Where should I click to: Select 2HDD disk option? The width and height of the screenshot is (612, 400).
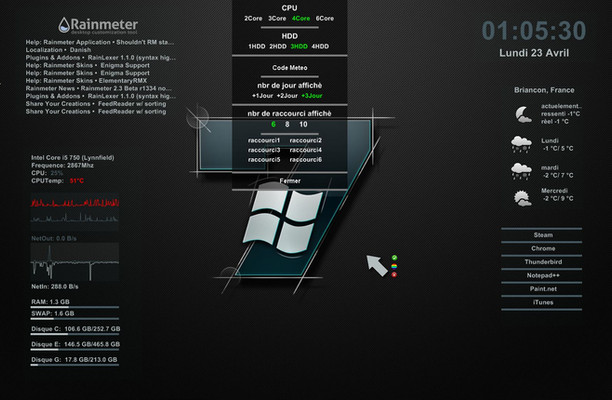click(x=278, y=46)
